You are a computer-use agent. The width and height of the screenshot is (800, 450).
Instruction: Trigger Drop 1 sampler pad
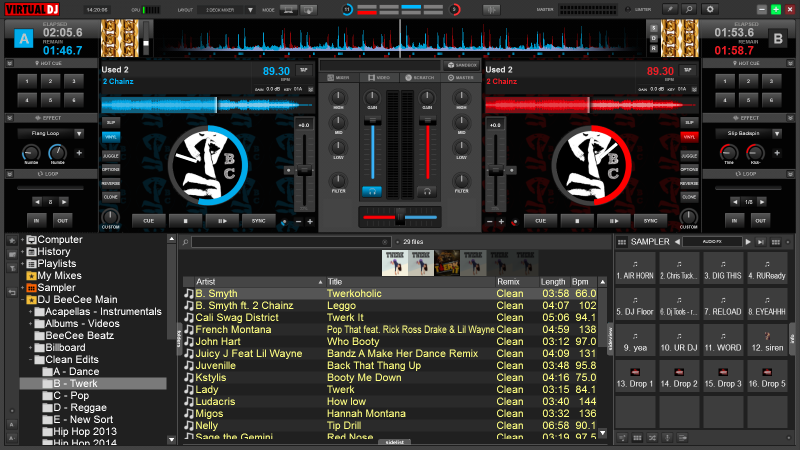coord(635,377)
